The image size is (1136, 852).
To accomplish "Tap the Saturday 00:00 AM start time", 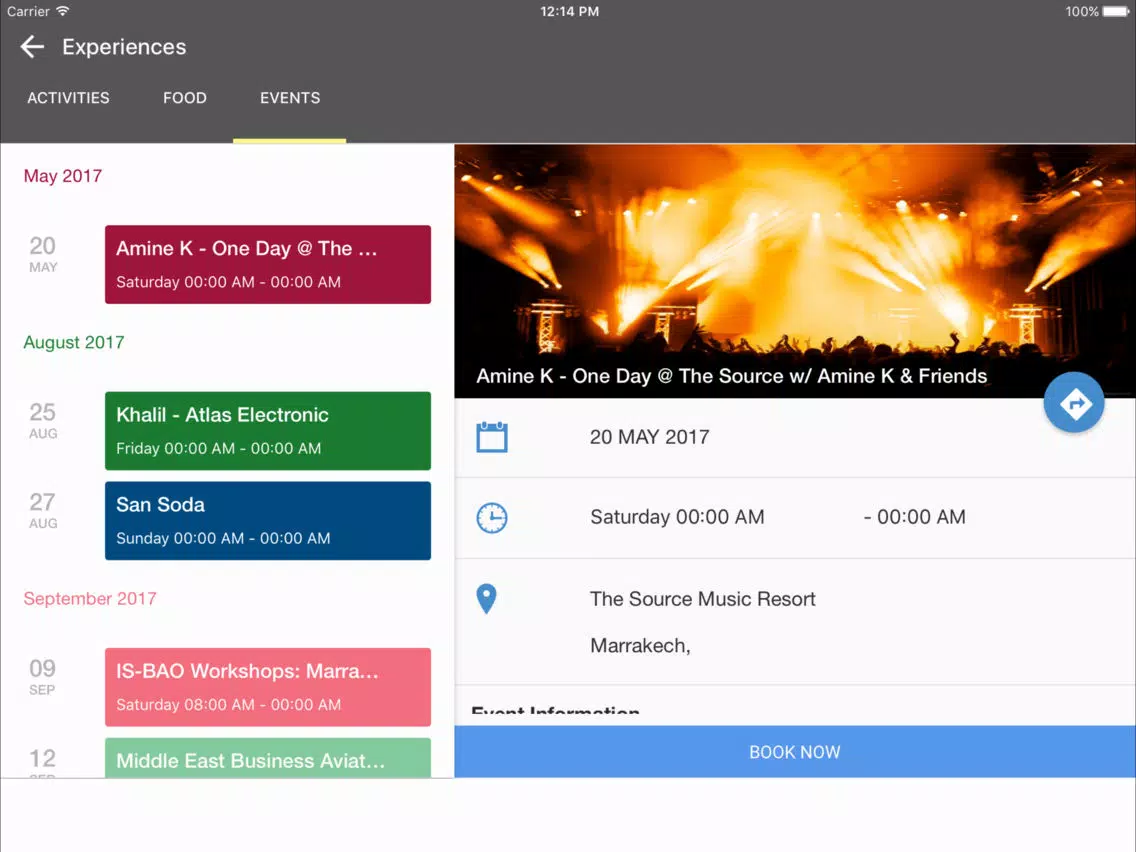I will pyautogui.click(x=677, y=517).
